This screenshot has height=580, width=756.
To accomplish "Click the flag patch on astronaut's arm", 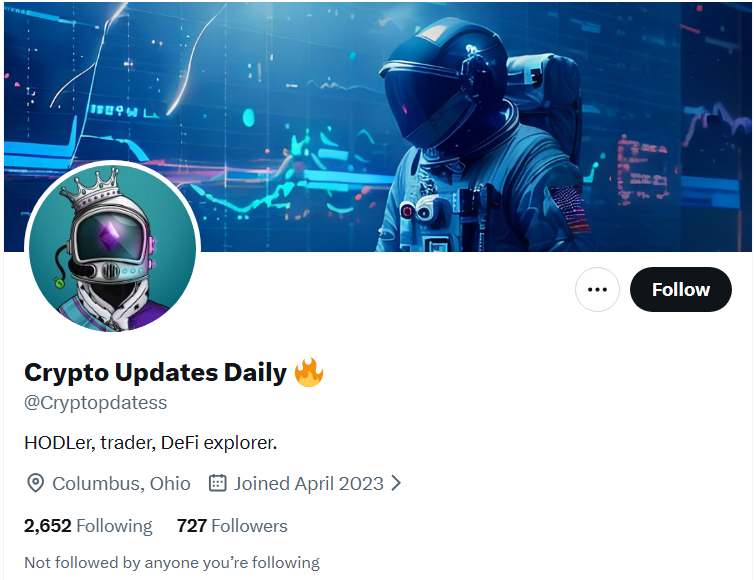I will click(568, 208).
